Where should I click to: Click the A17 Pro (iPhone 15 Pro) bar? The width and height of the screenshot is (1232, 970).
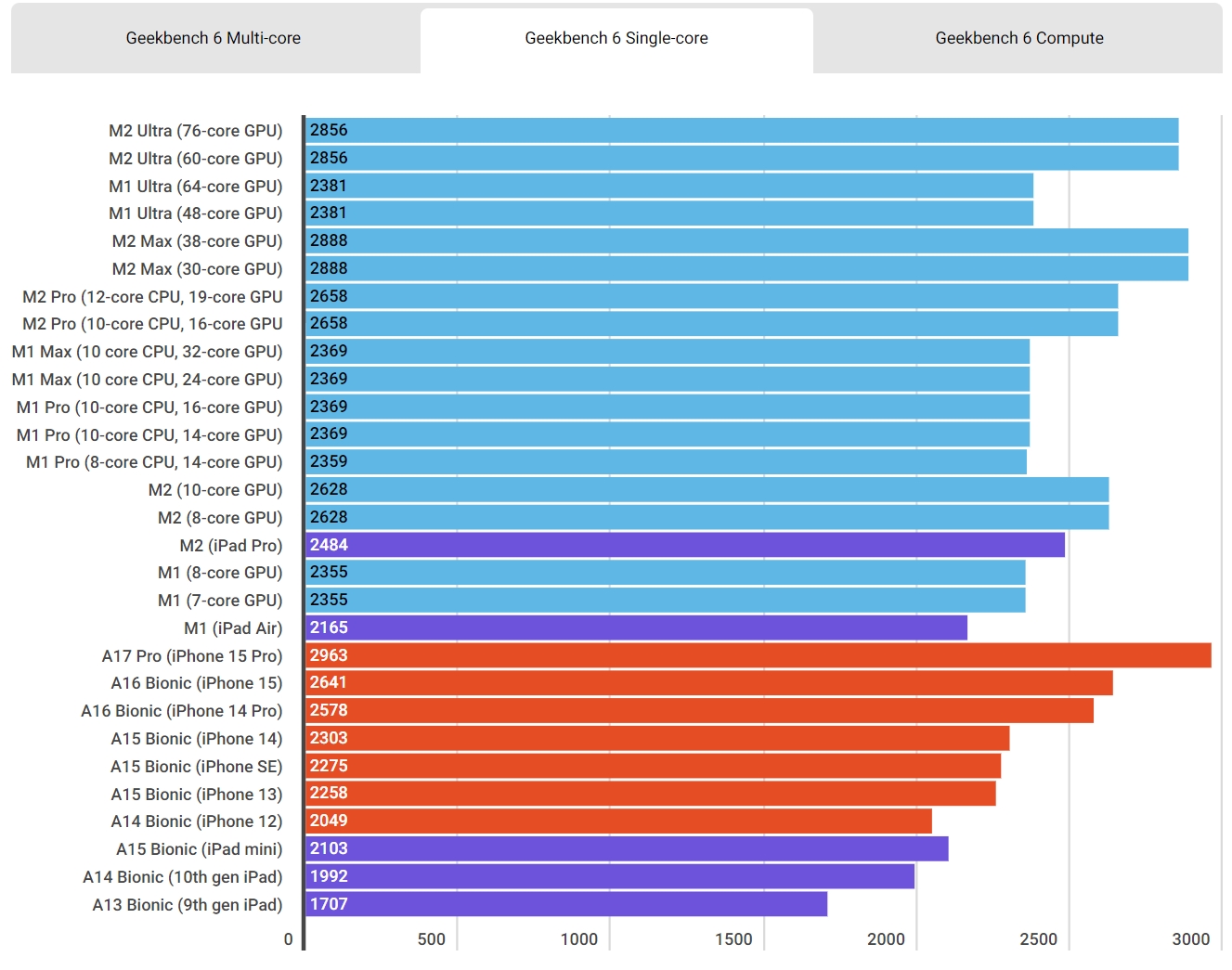[759, 655]
